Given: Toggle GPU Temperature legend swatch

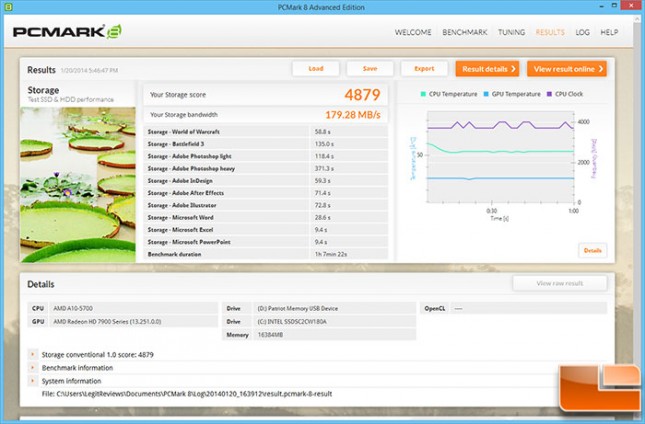Looking at the screenshot, I should pyautogui.click(x=486, y=94).
